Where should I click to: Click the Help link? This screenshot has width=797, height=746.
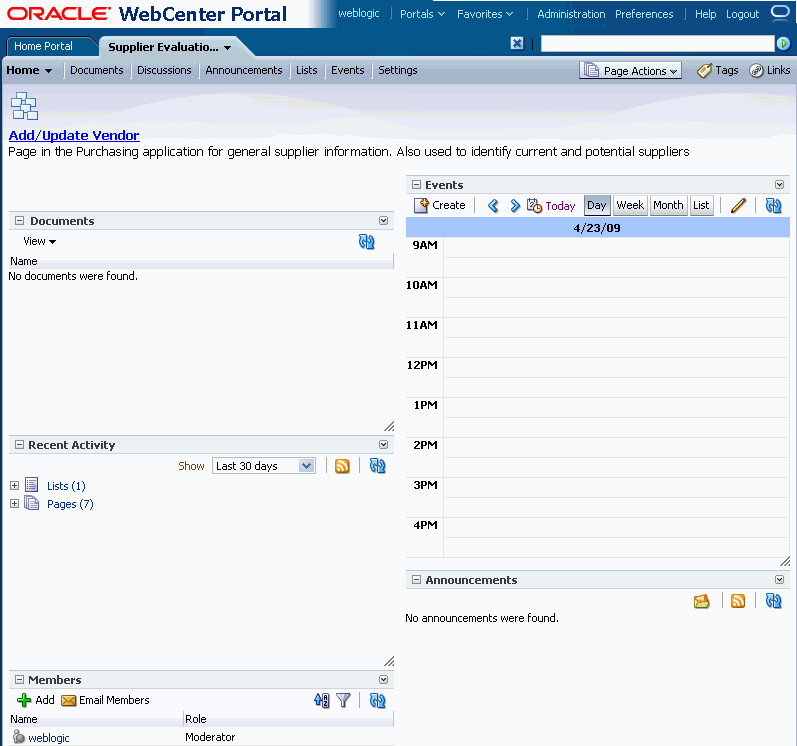click(x=706, y=14)
